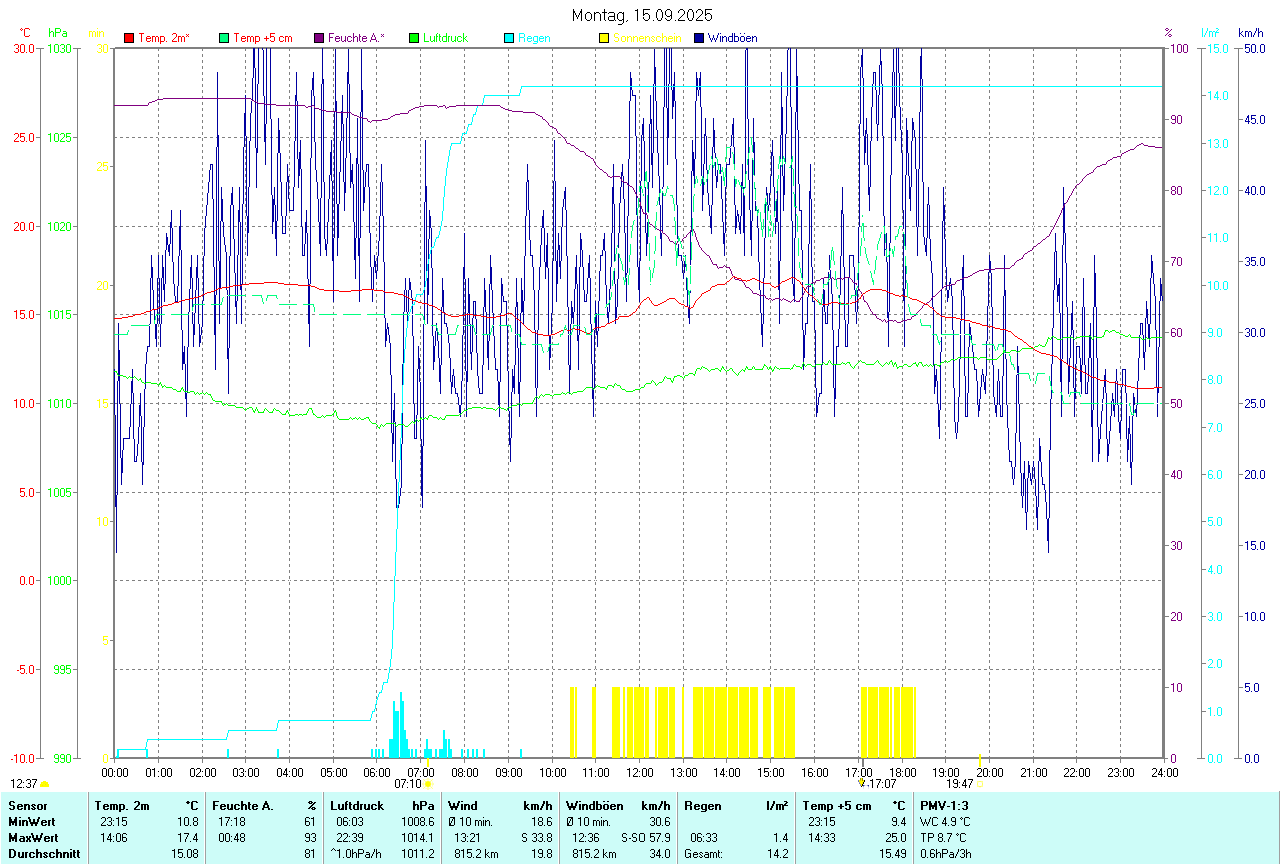Click the MaxWert row label
Screen dimensions: 1280x864
click(x=31, y=837)
